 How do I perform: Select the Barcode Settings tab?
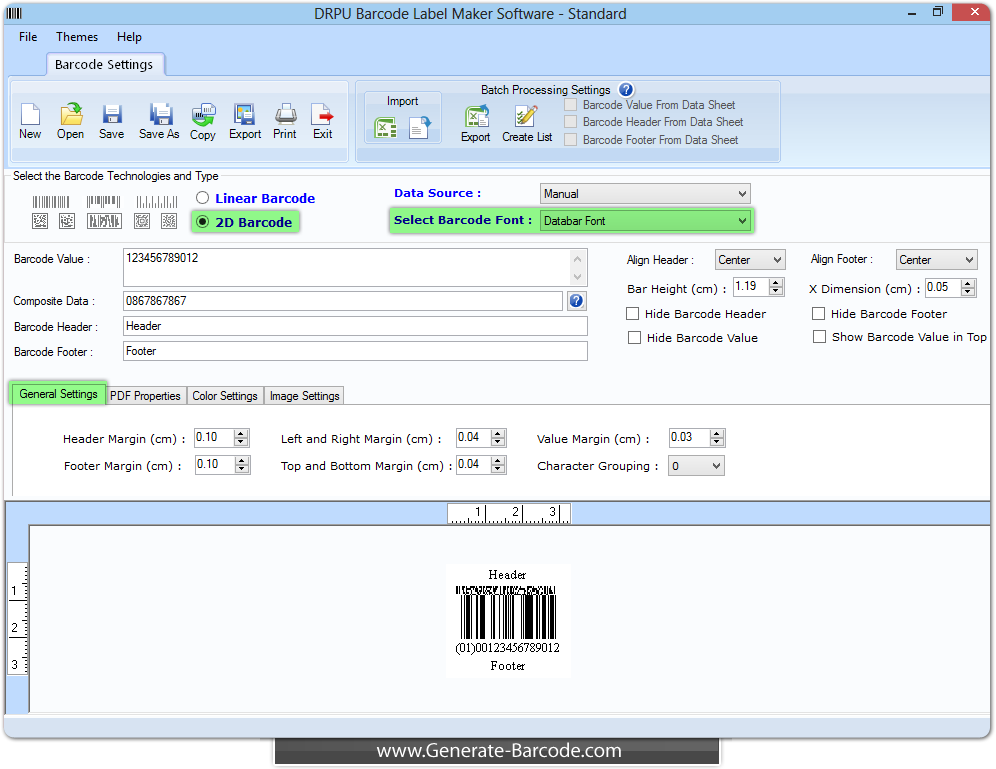pyautogui.click(x=104, y=65)
